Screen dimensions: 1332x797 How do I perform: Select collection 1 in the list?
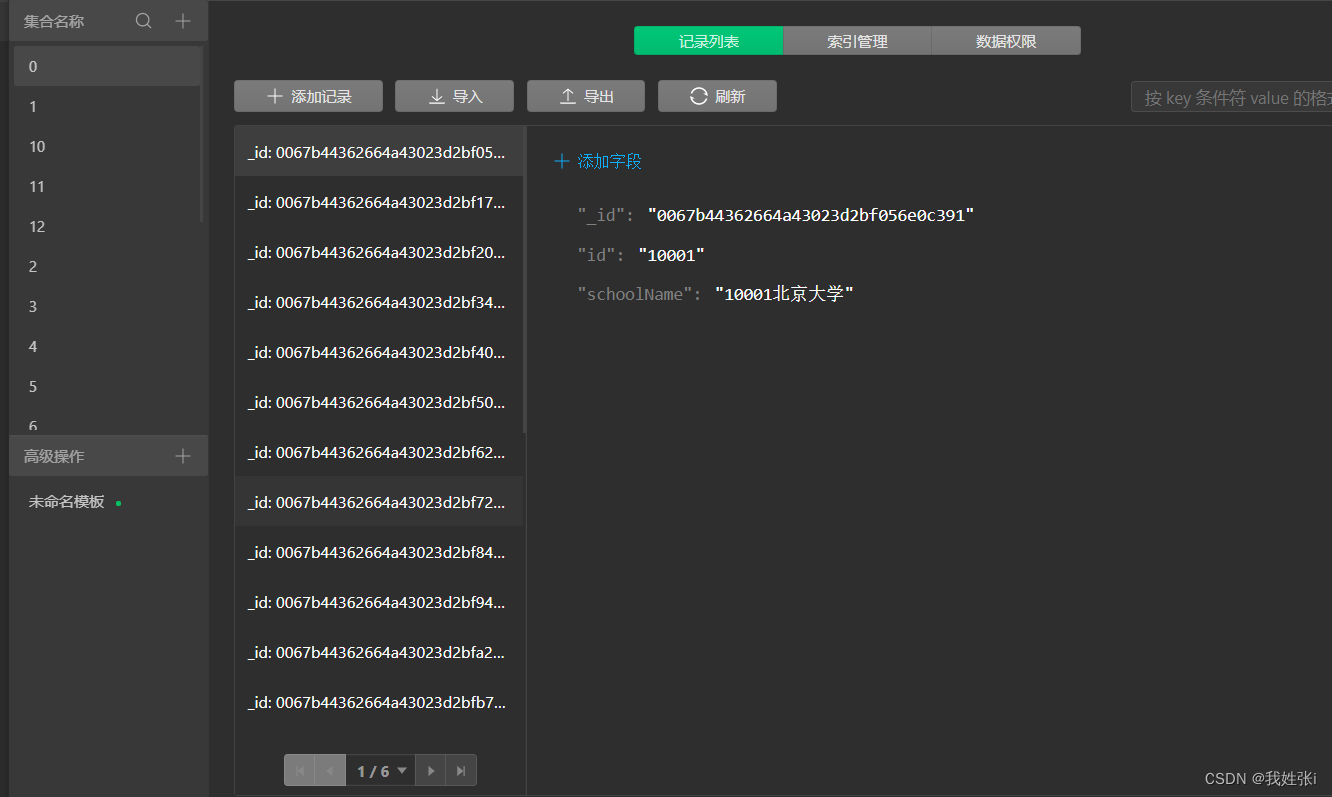(107, 106)
